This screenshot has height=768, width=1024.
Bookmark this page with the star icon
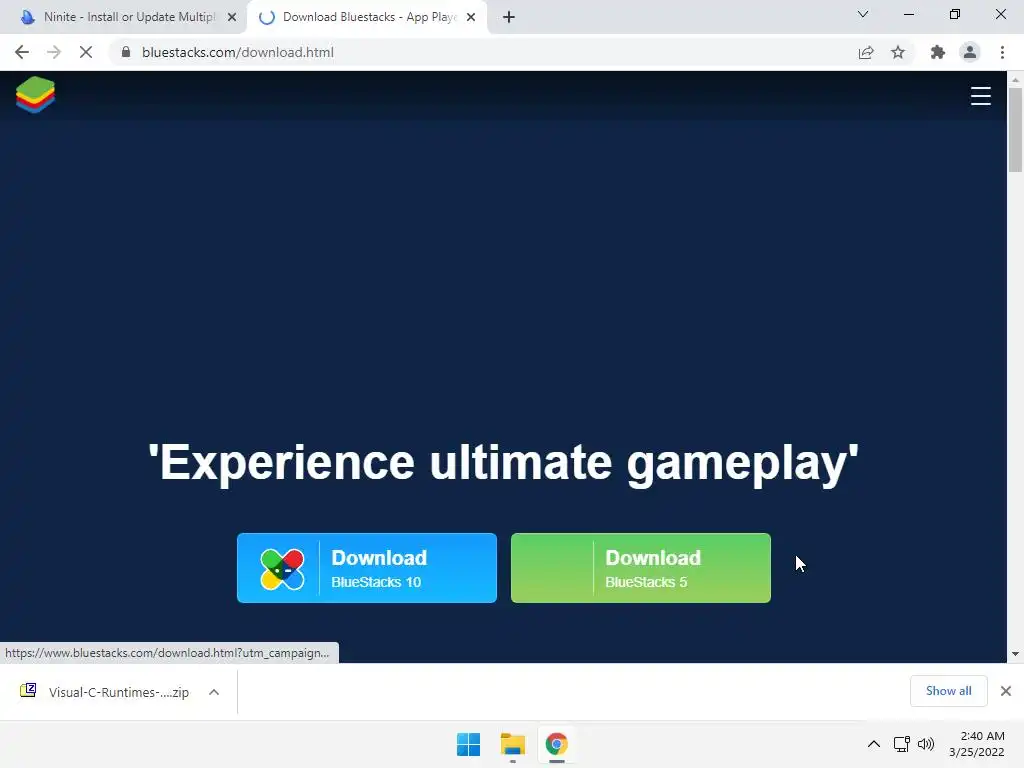tap(898, 52)
